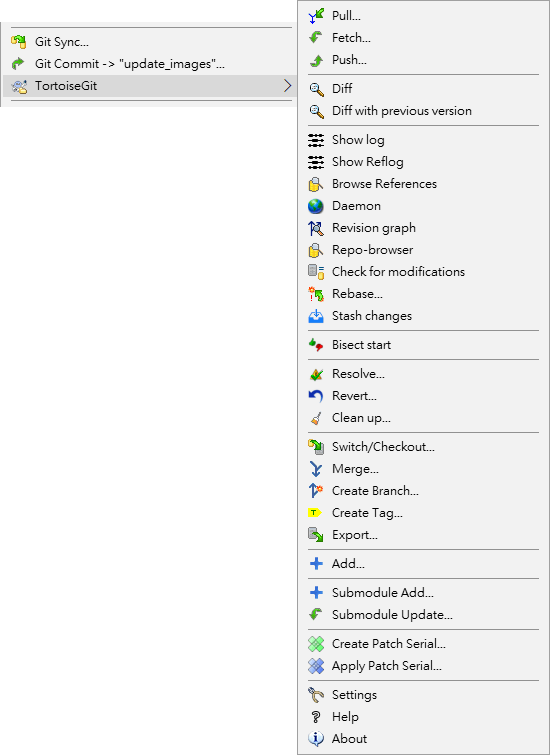Image resolution: width=550 pixels, height=755 pixels.
Task: Click the Clean up broom icon
Action: coord(316,418)
